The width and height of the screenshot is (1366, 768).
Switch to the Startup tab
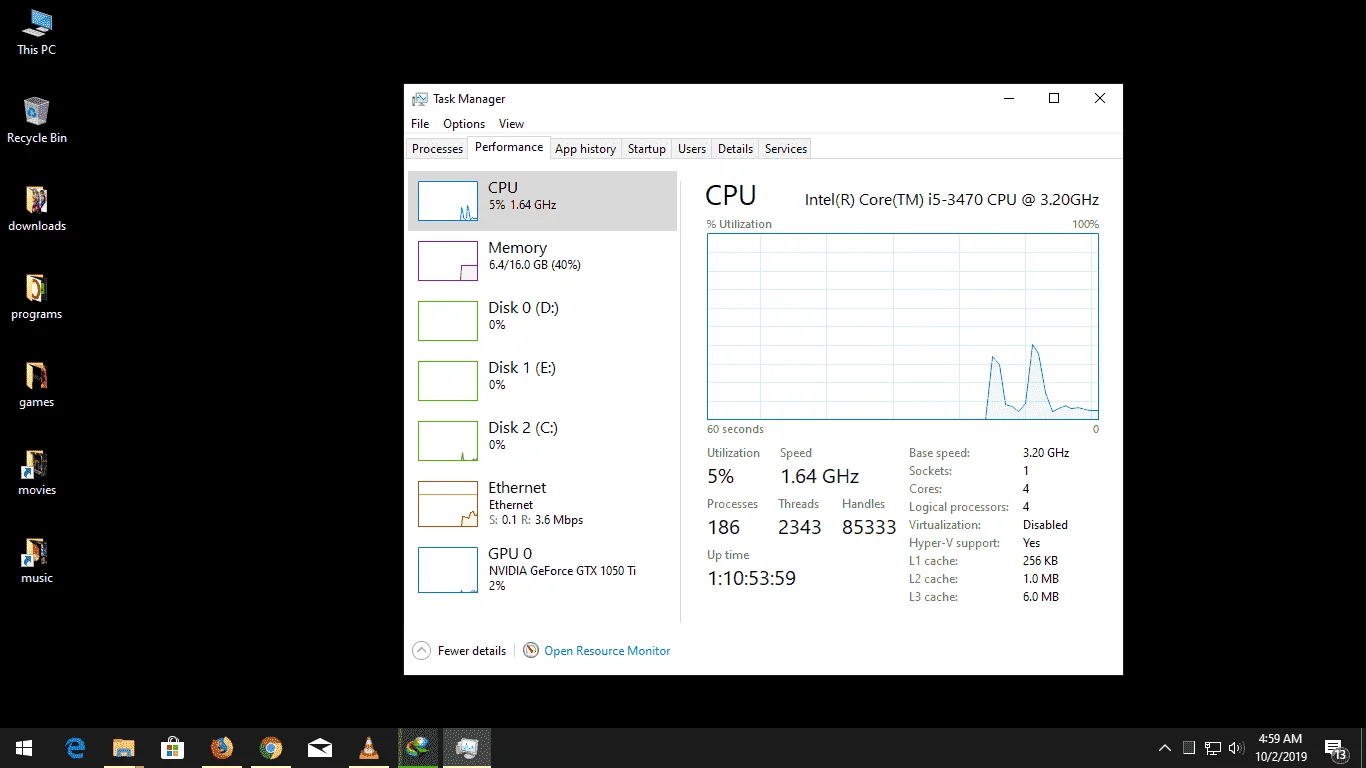(x=646, y=149)
